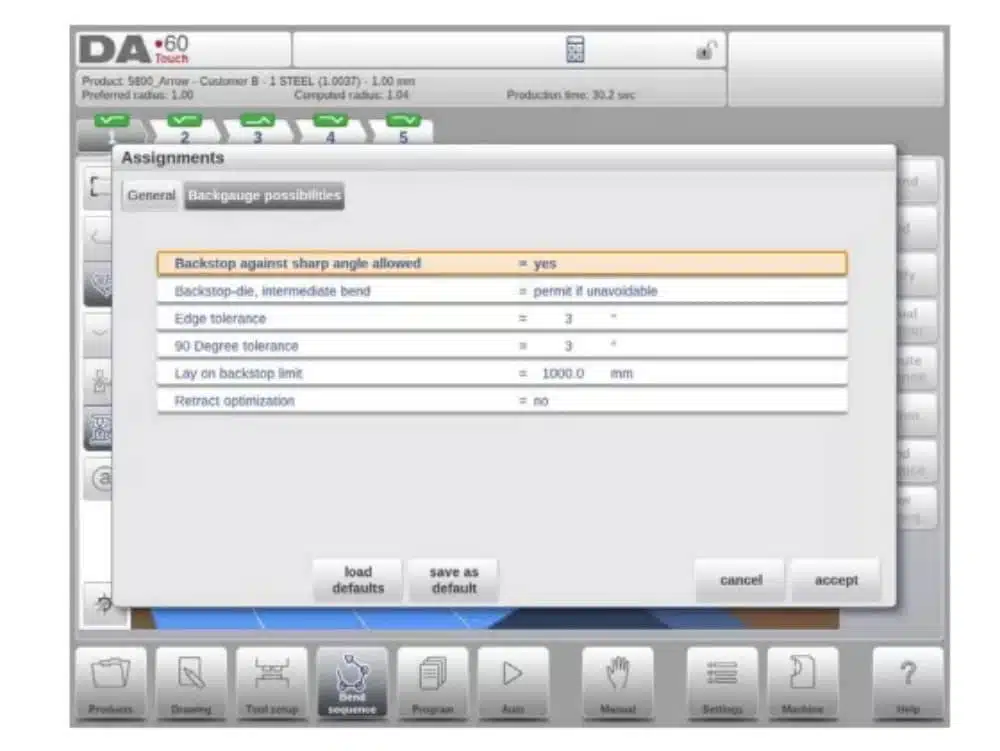
Task: Switch to the General tab
Action: 151,196
